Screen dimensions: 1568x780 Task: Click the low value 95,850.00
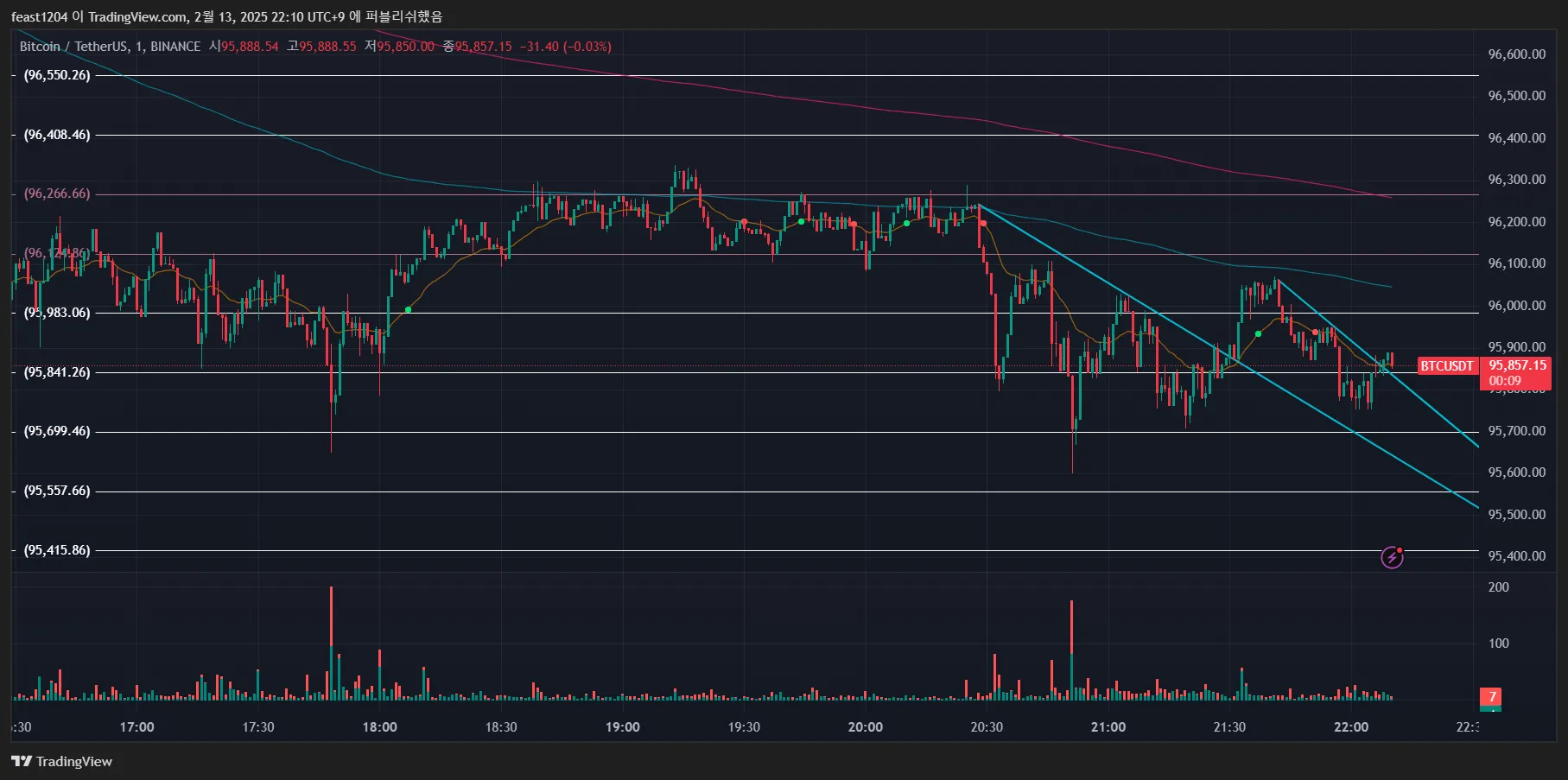[405, 47]
